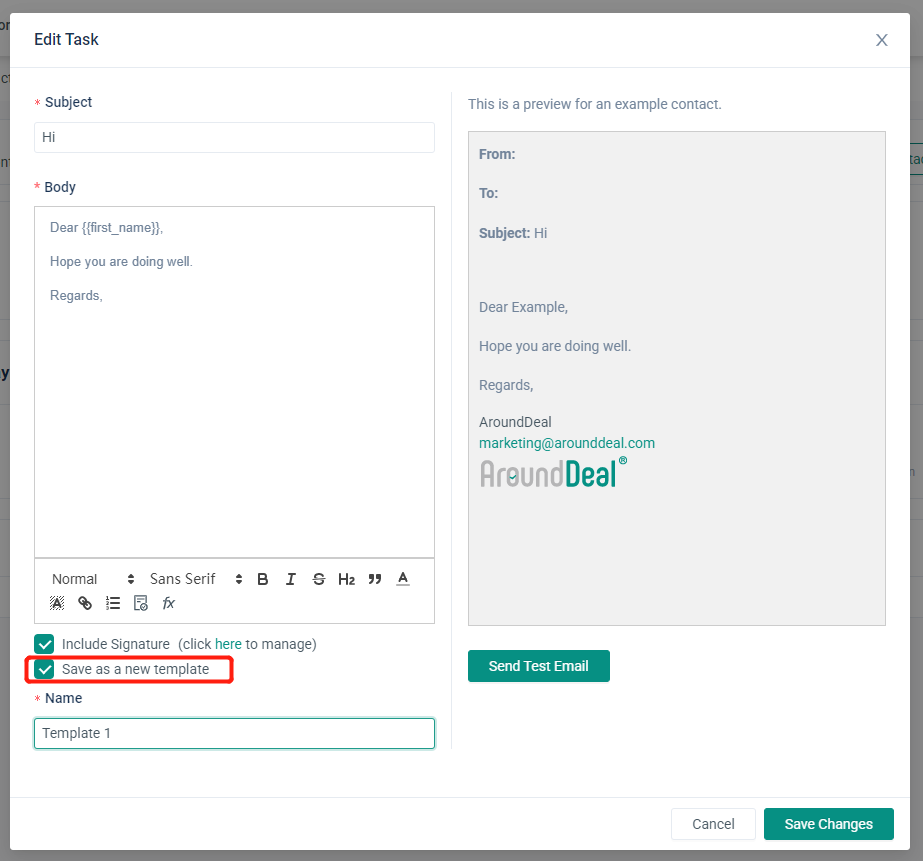The image size is (923, 861).
Task: Insert a blockquote using the quote icon
Action: tap(375, 579)
